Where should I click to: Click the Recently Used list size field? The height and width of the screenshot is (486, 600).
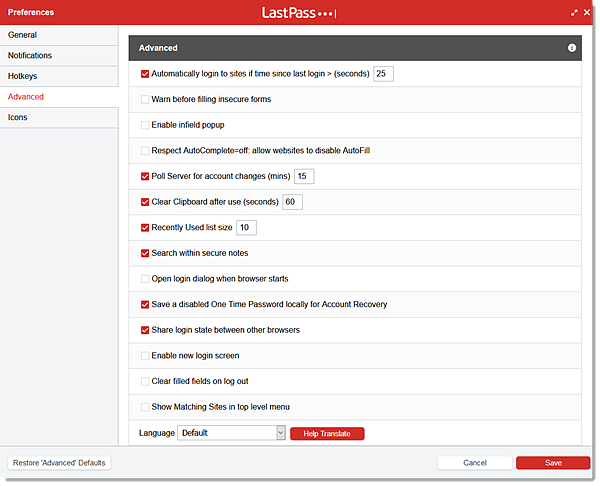pos(246,228)
